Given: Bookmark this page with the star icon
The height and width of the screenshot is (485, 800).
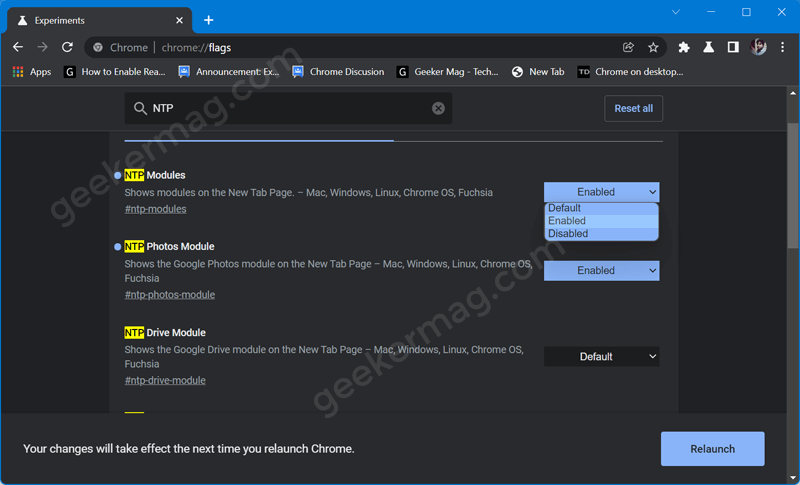Looking at the screenshot, I should [x=653, y=47].
